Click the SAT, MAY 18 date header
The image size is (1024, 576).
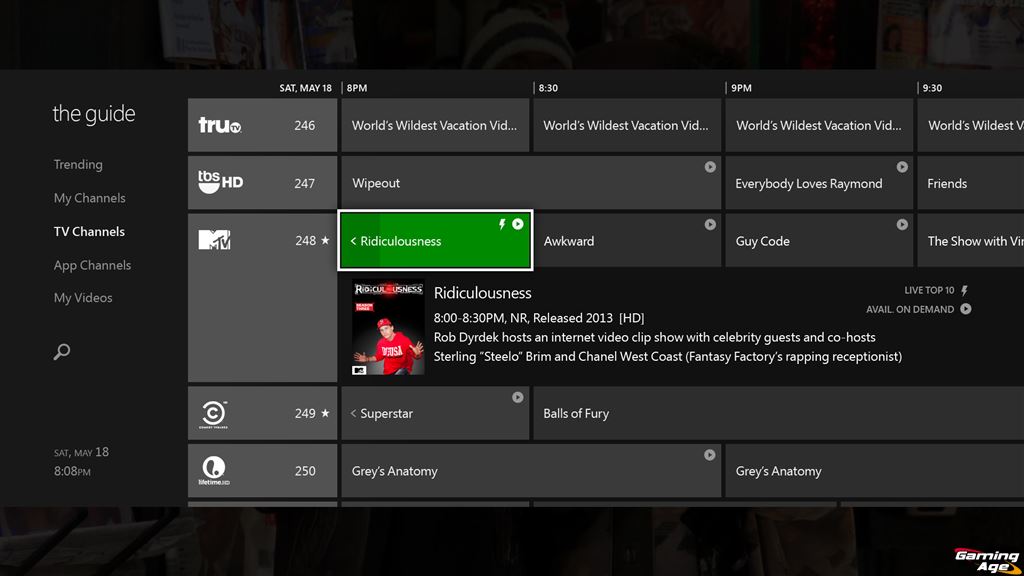(305, 88)
